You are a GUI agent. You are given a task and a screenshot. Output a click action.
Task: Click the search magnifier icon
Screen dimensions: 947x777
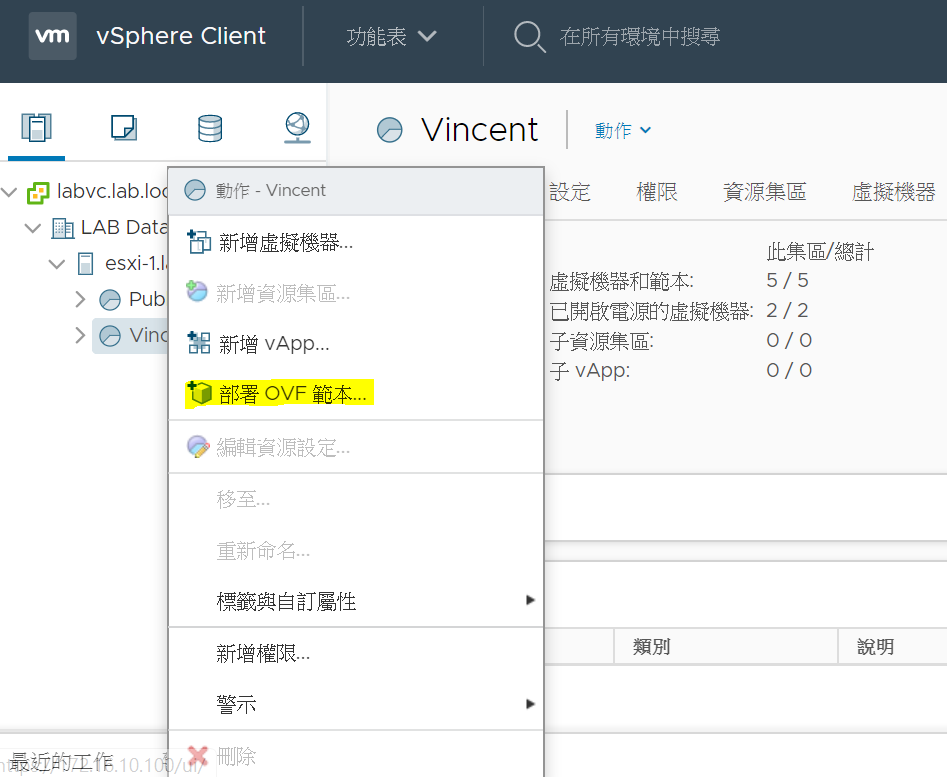(x=530, y=37)
